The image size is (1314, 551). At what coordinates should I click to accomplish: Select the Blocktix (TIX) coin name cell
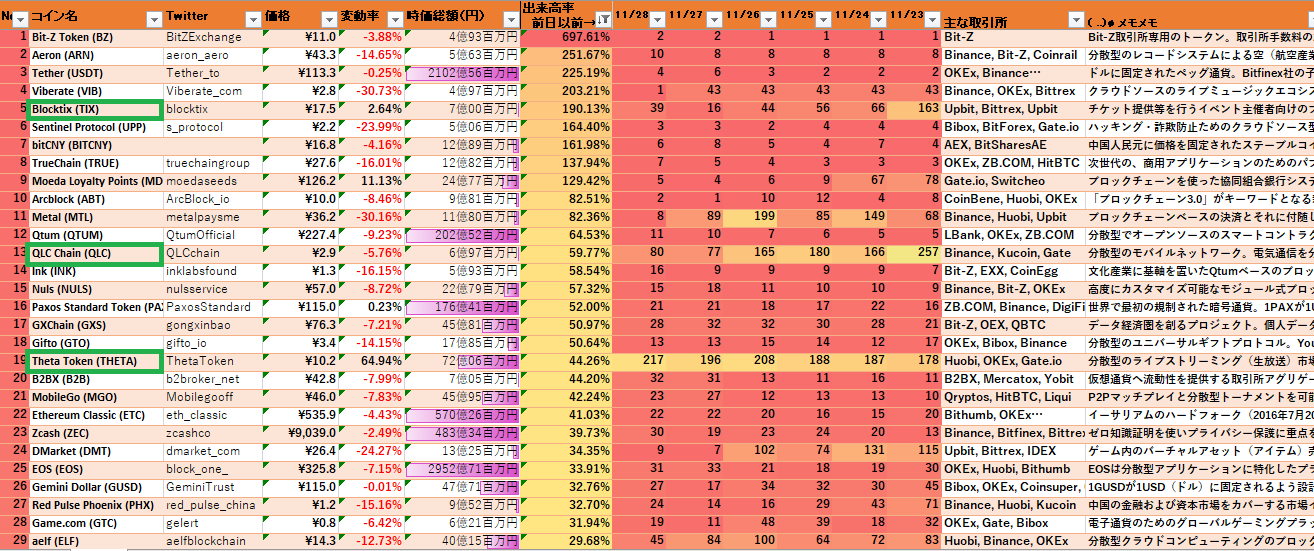pyautogui.click(x=95, y=109)
